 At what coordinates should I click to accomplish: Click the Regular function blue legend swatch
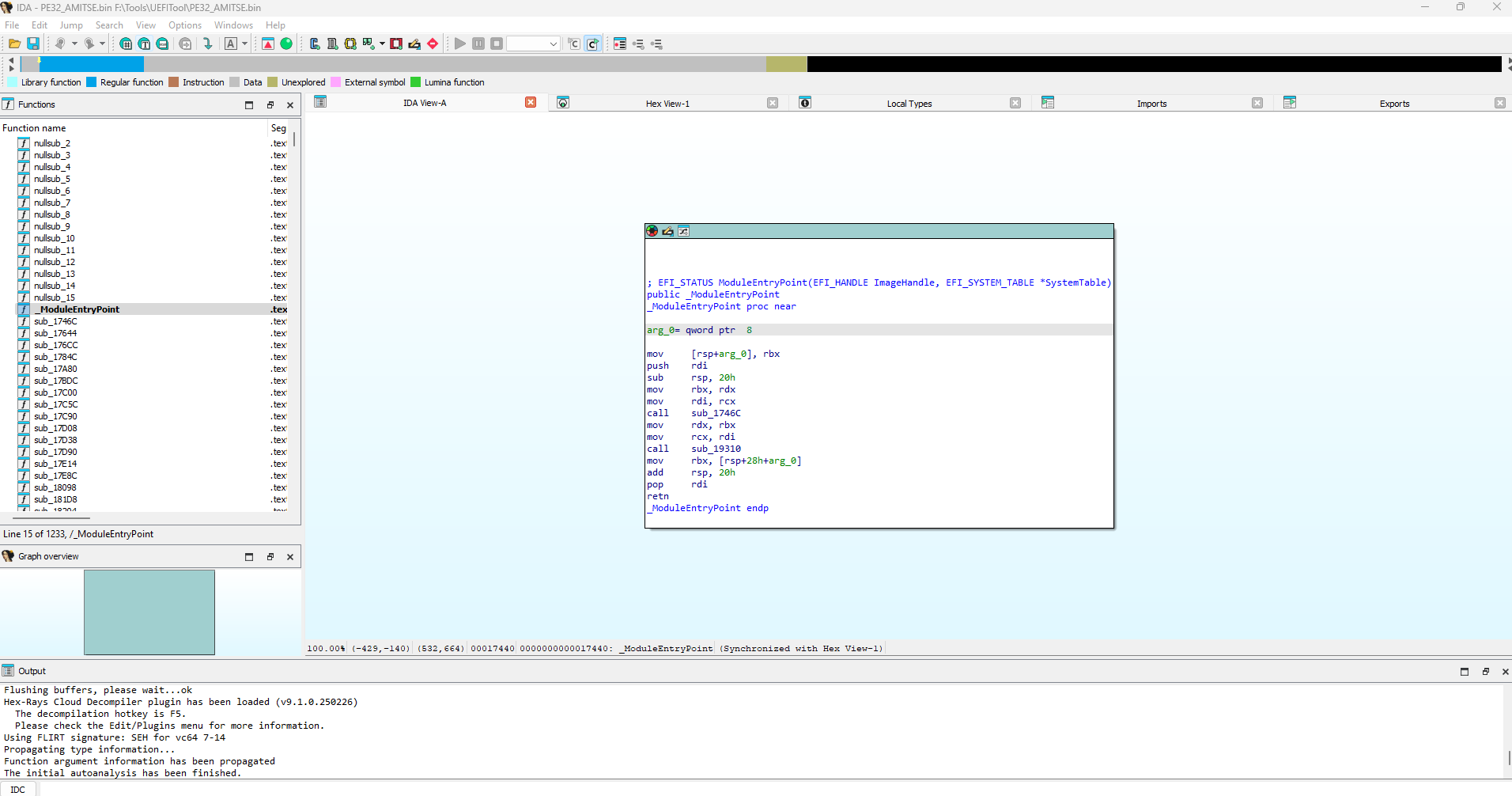coord(91,82)
